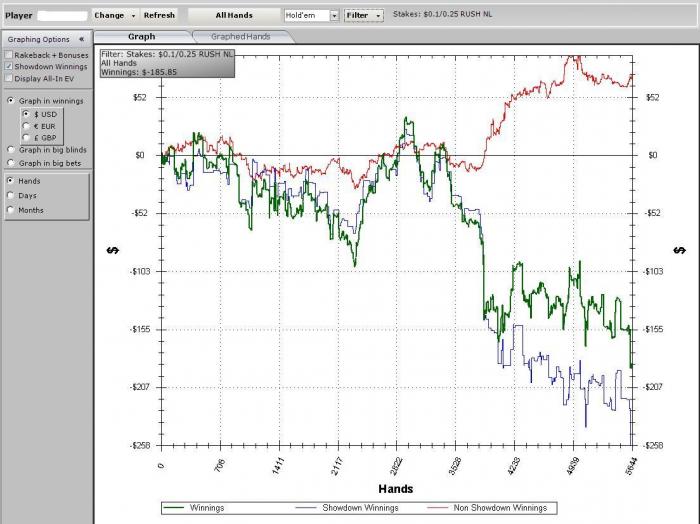Select € EUR currency radio button

pyautogui.click(x=26, y=126)
